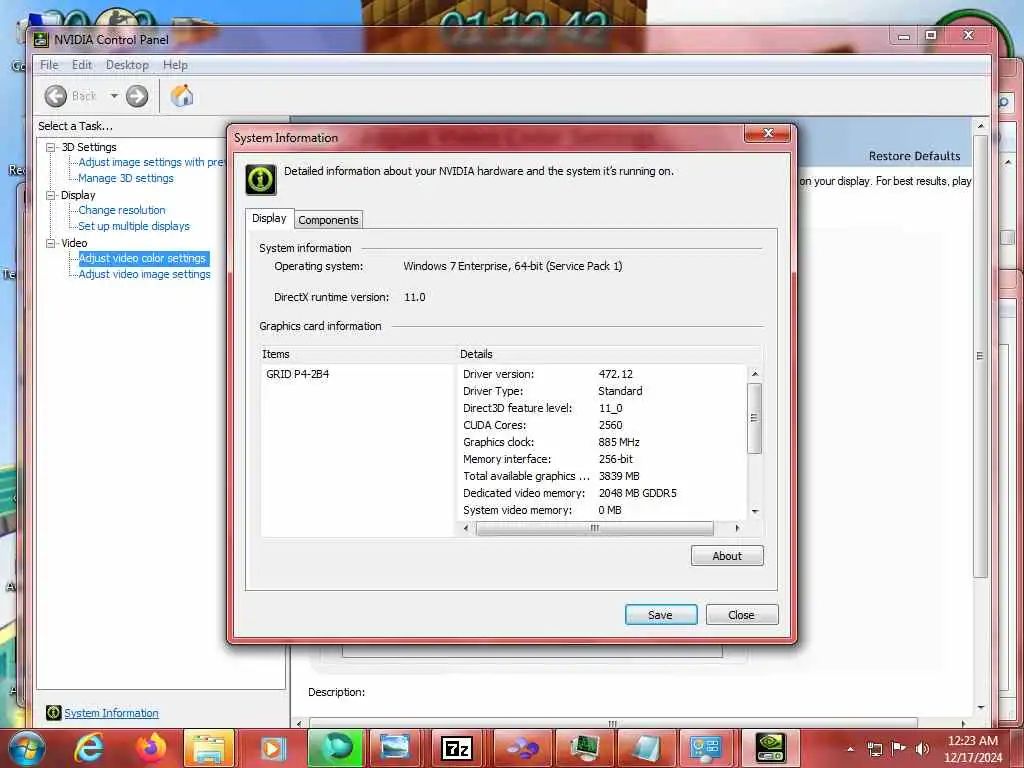Click the Save button
This screenshot has width=1024, height=768.
[661, 615]
